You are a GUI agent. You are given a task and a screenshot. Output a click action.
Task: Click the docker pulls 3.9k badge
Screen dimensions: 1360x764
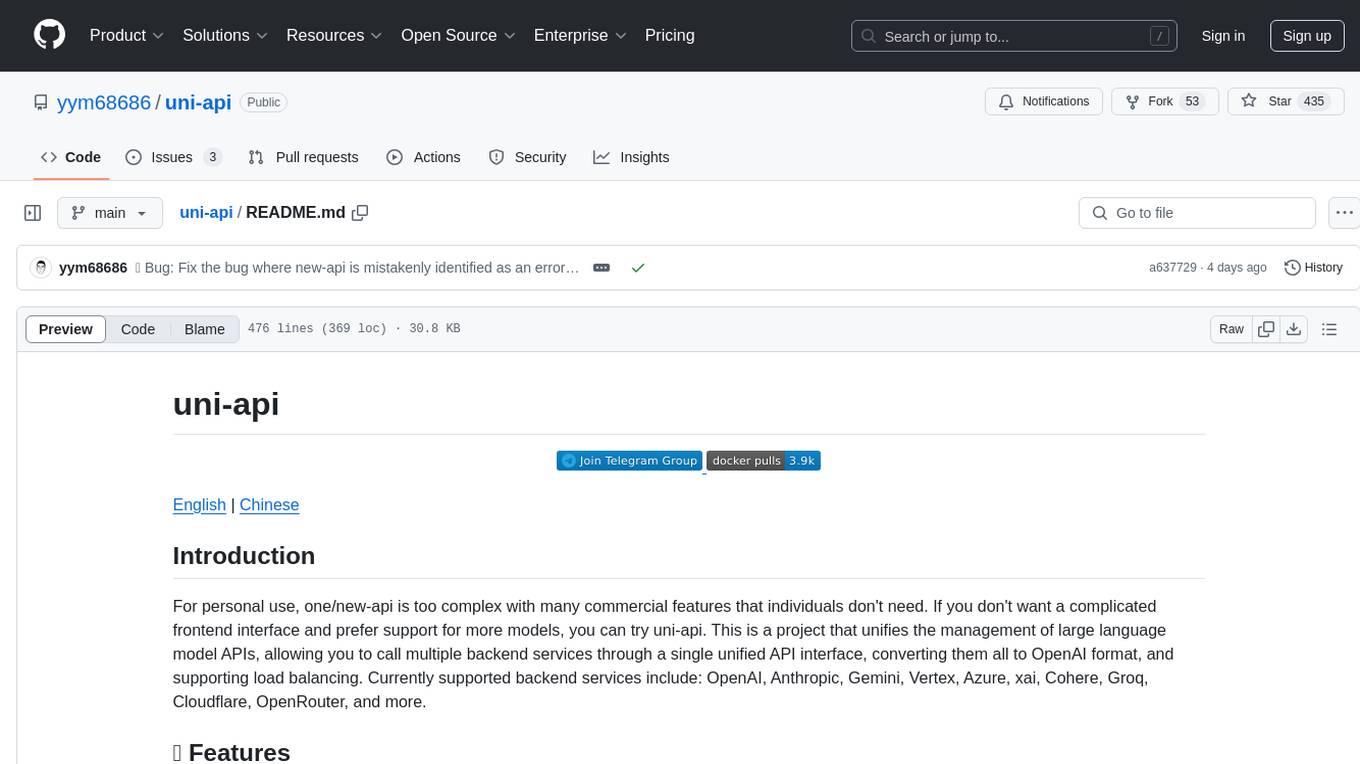click(x=764, y=460)
